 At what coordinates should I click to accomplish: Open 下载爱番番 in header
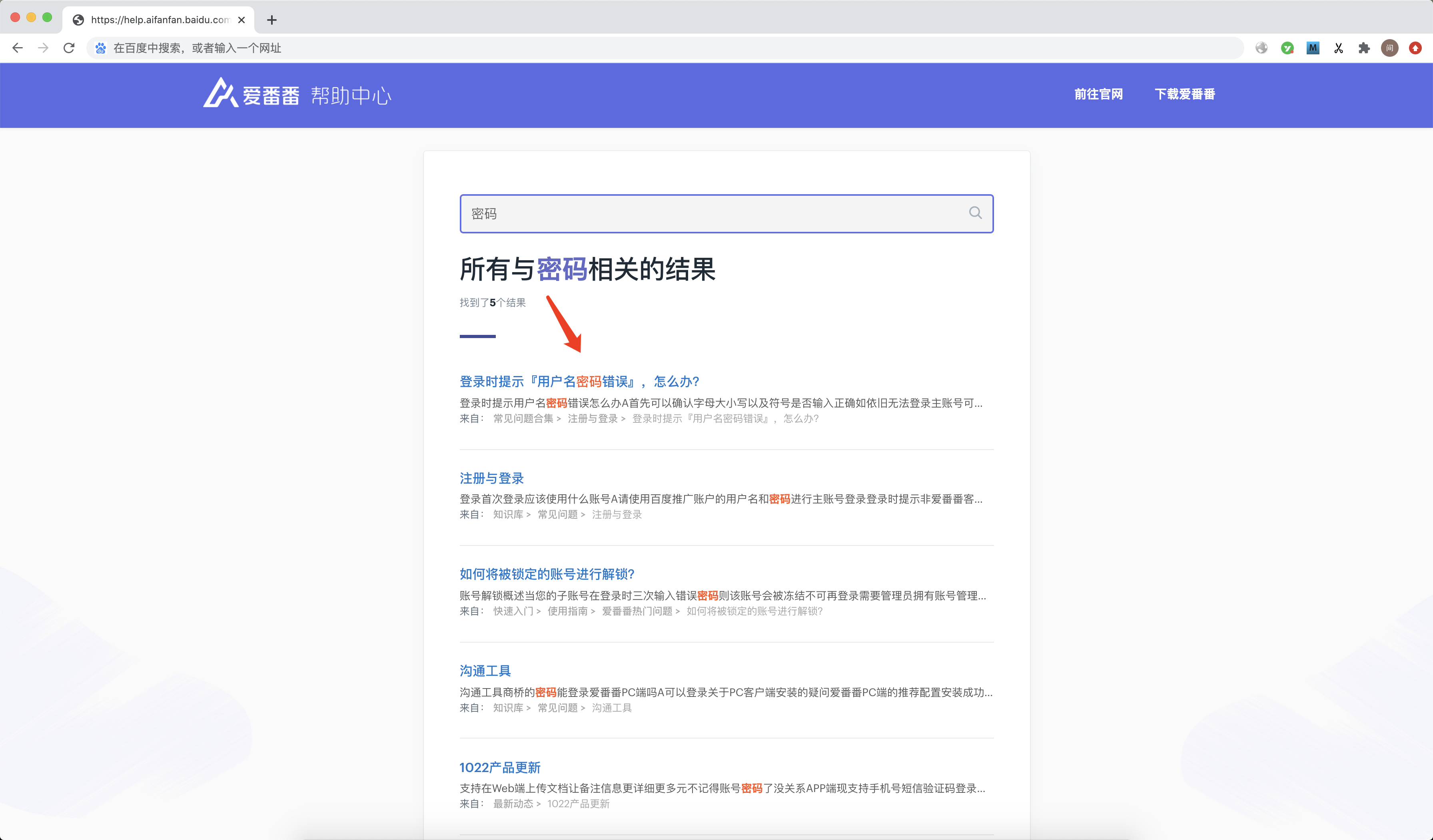[x=1184, y=94]
